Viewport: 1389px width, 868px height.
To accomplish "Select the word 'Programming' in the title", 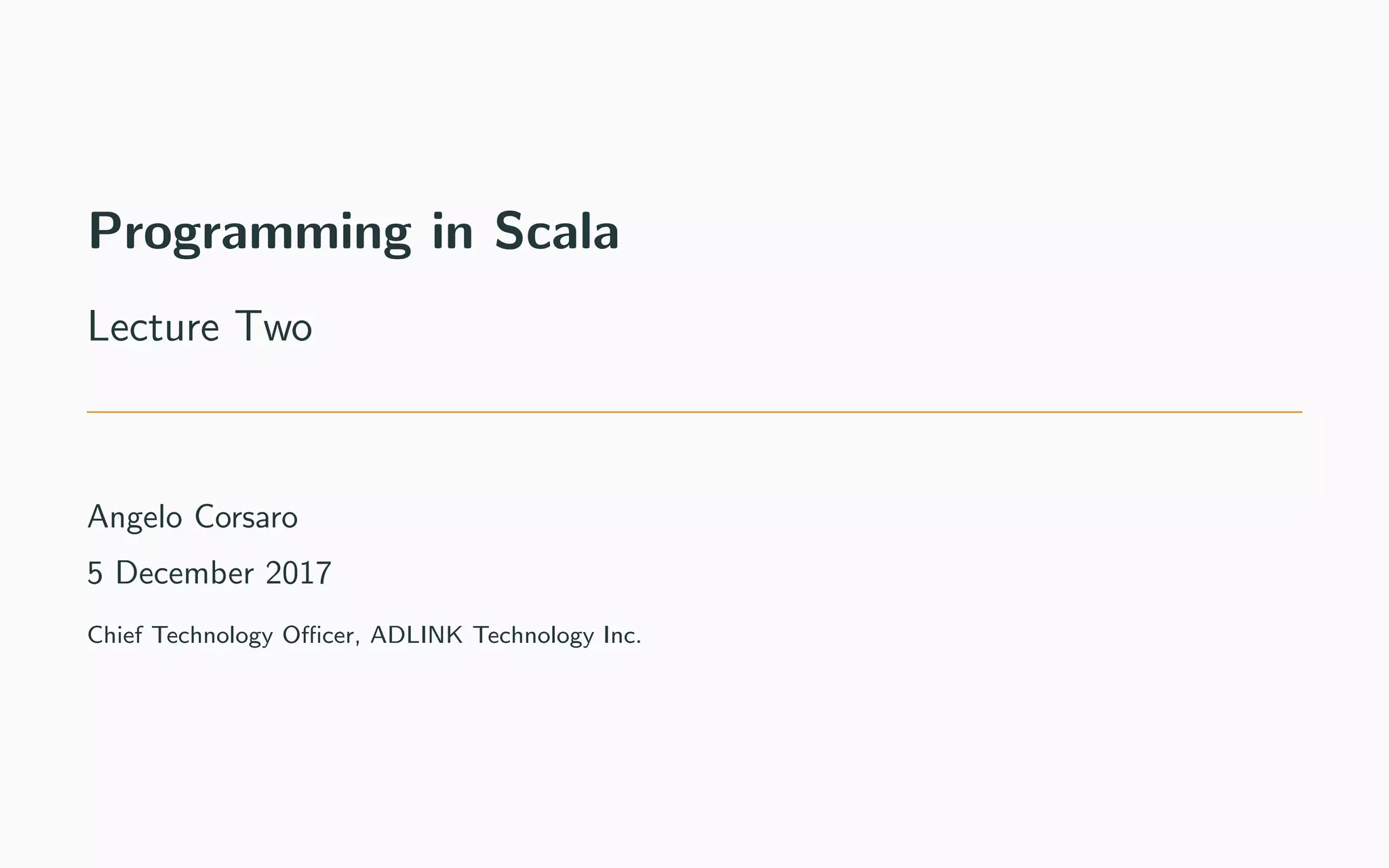I will [x=250, y=233].
